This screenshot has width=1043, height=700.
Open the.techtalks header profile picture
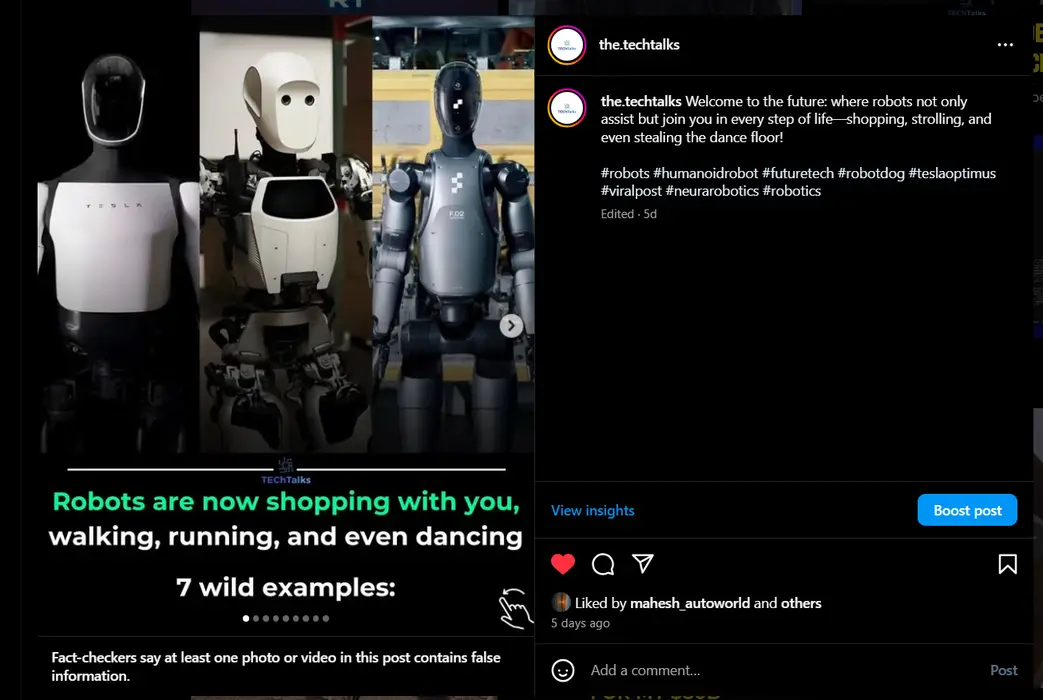tap(567, 45)
